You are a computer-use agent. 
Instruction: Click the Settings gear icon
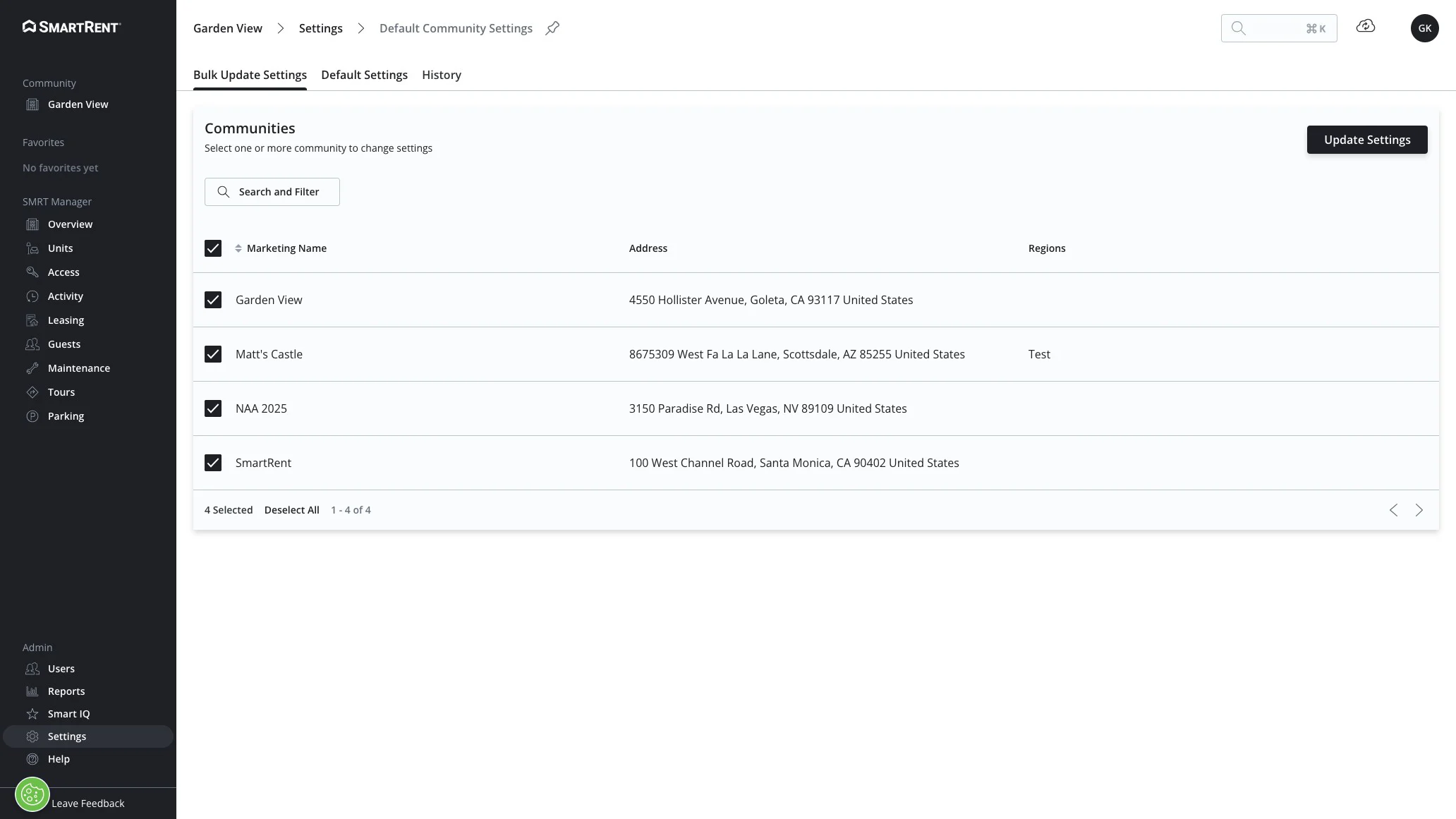[x=32, y=736]
